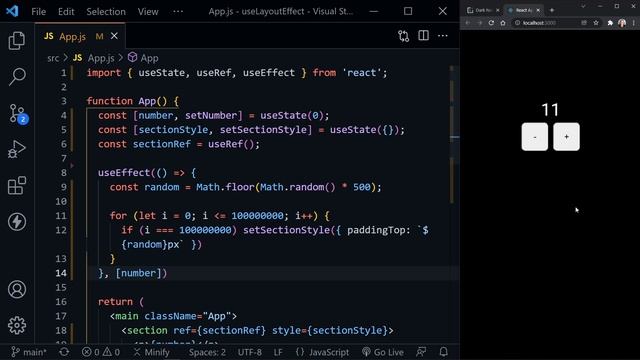The image size is (640, 360).
Task: Open the Search view in activity bar
Action: [17, 77]
